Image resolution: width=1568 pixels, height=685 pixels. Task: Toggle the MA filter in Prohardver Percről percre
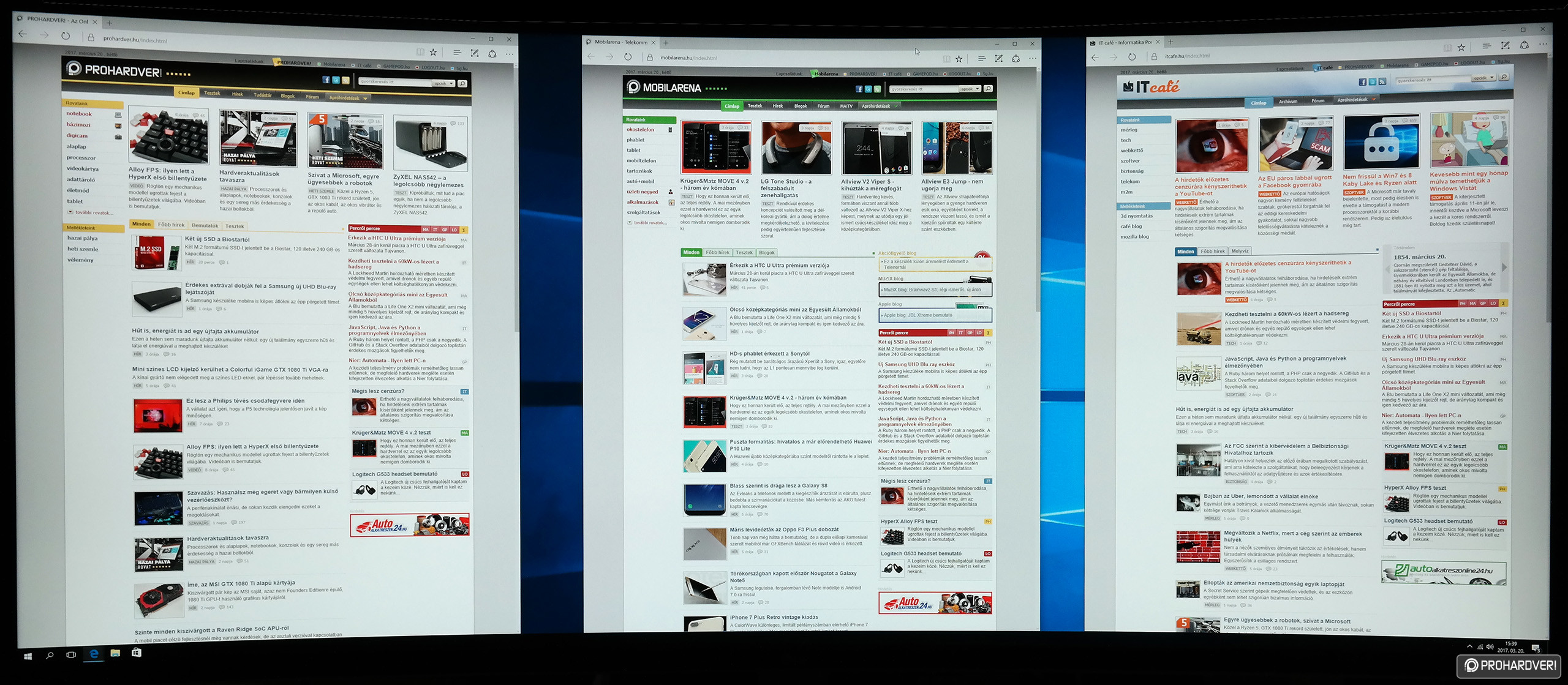426,230
